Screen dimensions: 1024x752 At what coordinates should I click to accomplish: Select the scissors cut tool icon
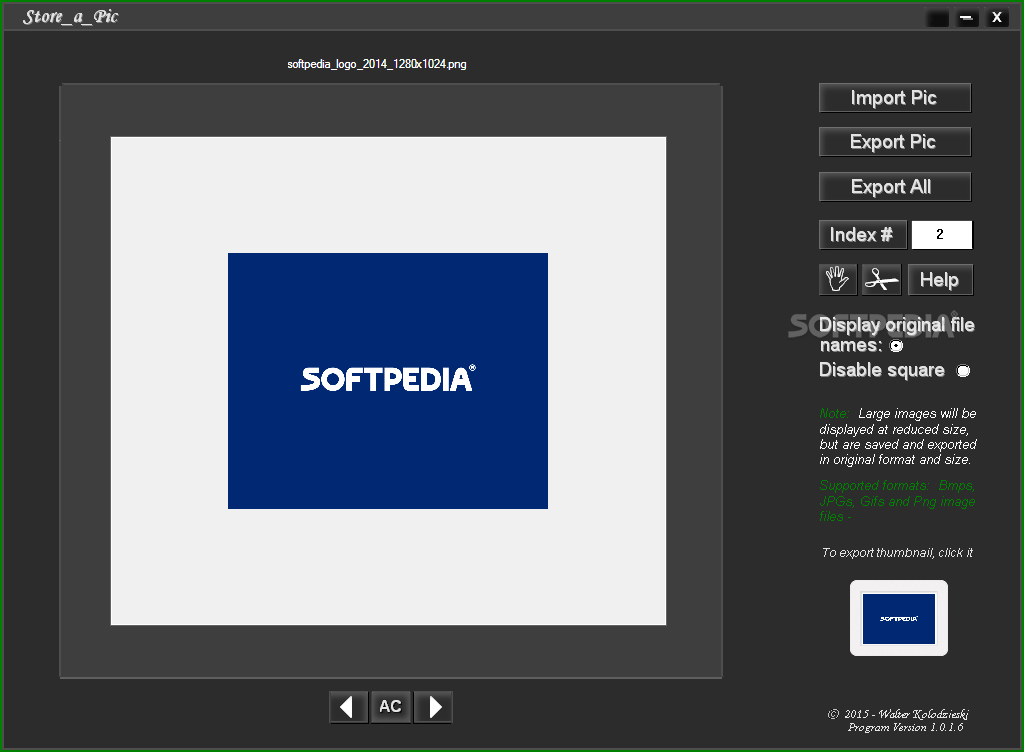point(881,280)
